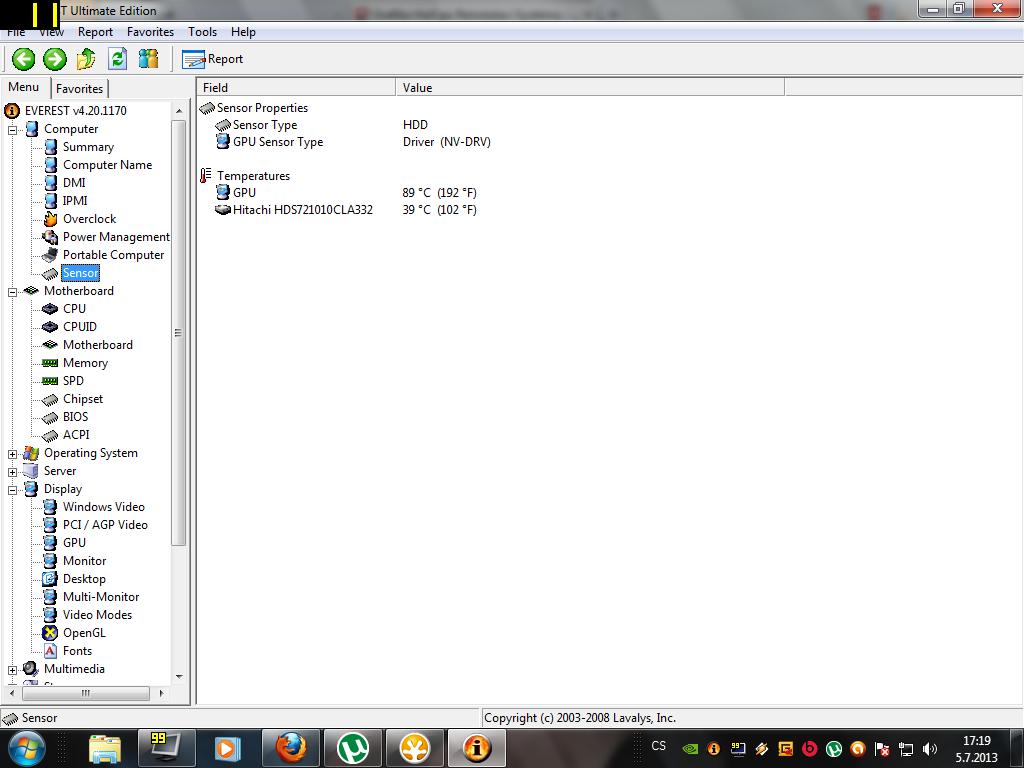This screenshot has height=768, width=1024.
Task: Collapse the Display tree branch
Action: [12, 490]
